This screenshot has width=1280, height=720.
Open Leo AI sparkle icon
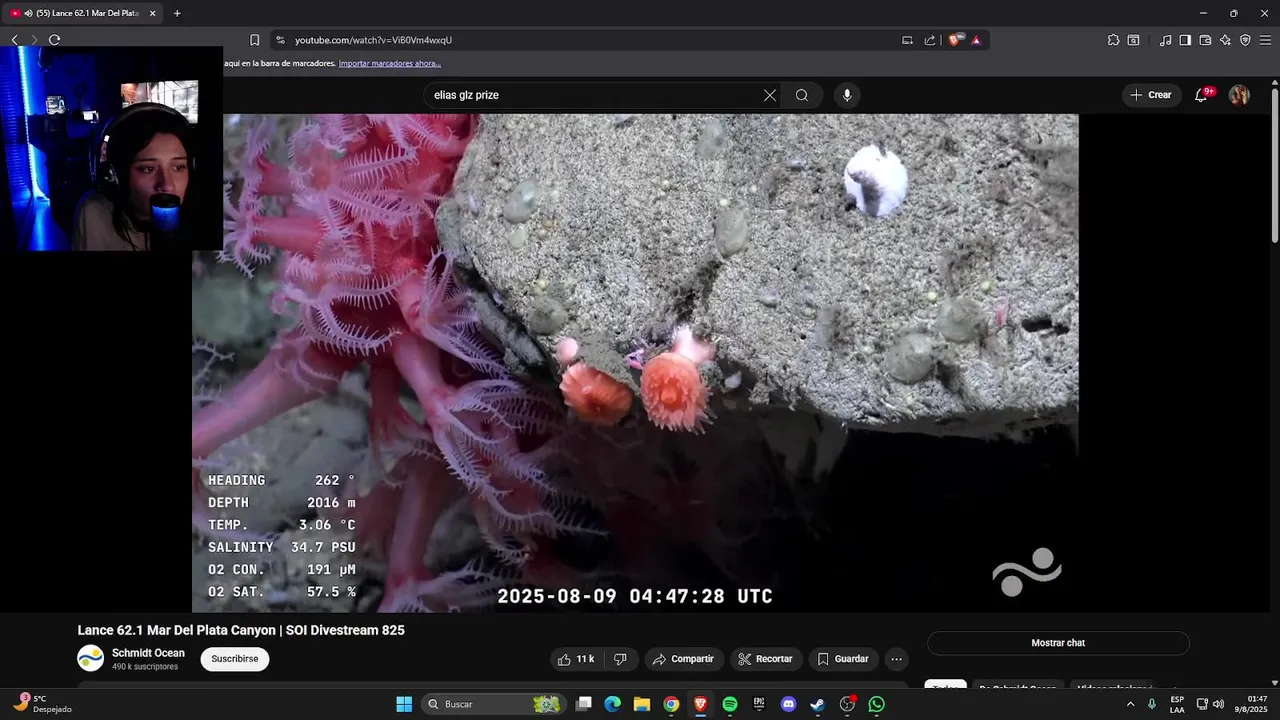1225,40
